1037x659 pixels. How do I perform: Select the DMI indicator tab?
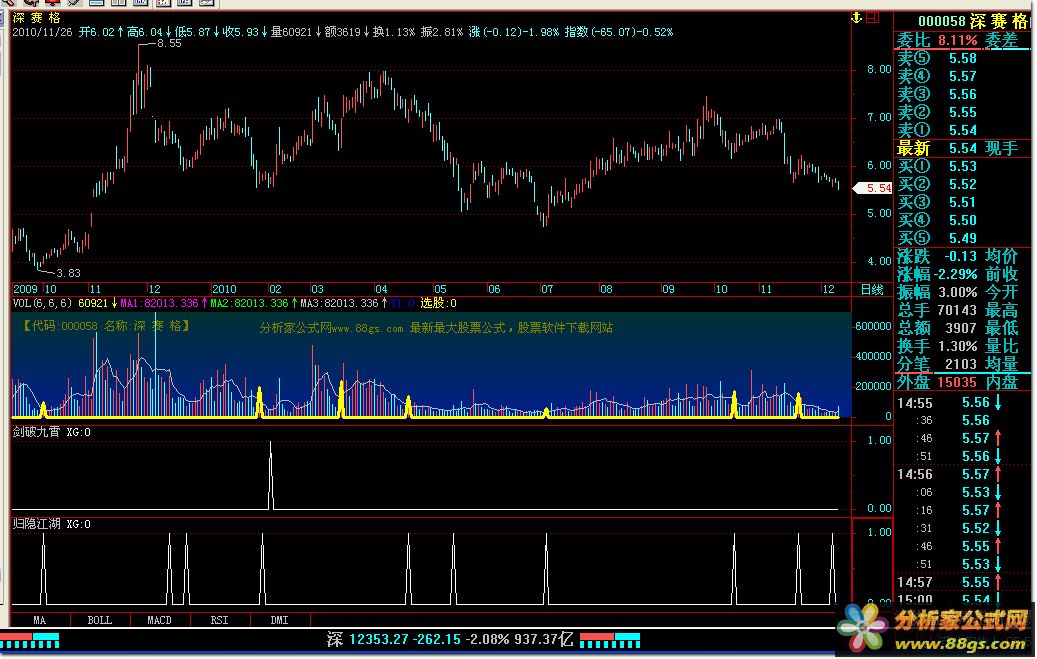tap(280, 621)
